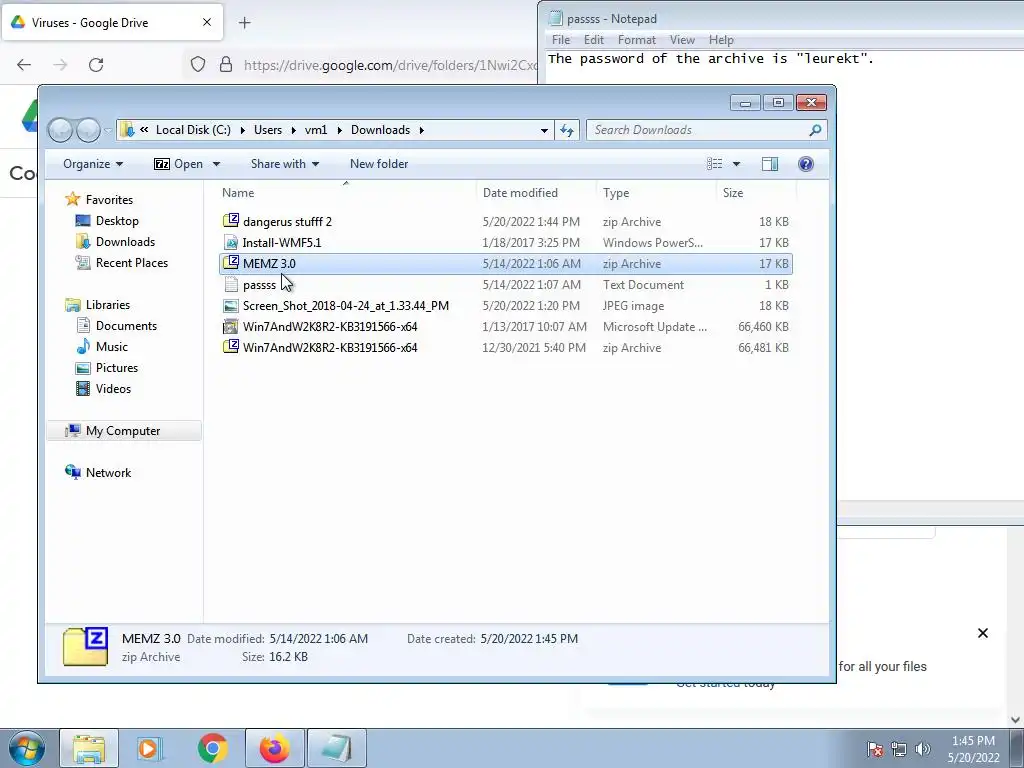This screenshot has height=768, width=1024.
Task: Open Windows Start menu
Action: (x=26, y=748)
